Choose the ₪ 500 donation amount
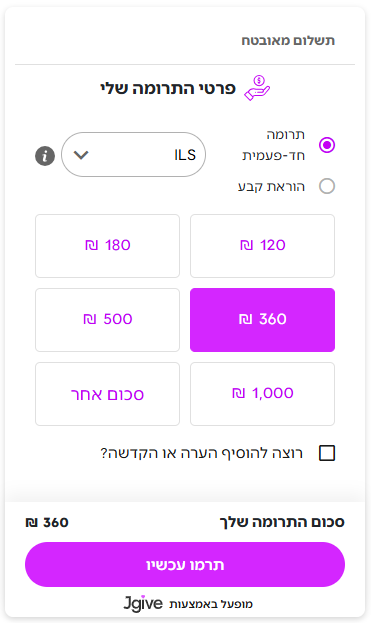The width and height of the screenshot is (371, 623). 107,320
